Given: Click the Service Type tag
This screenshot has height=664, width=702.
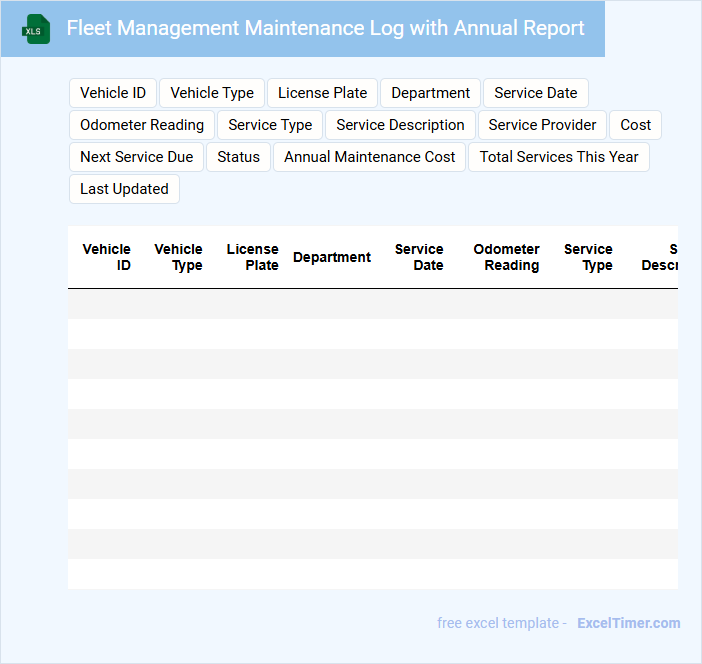Looking at the screenshot, I should (x=270, y=125).
